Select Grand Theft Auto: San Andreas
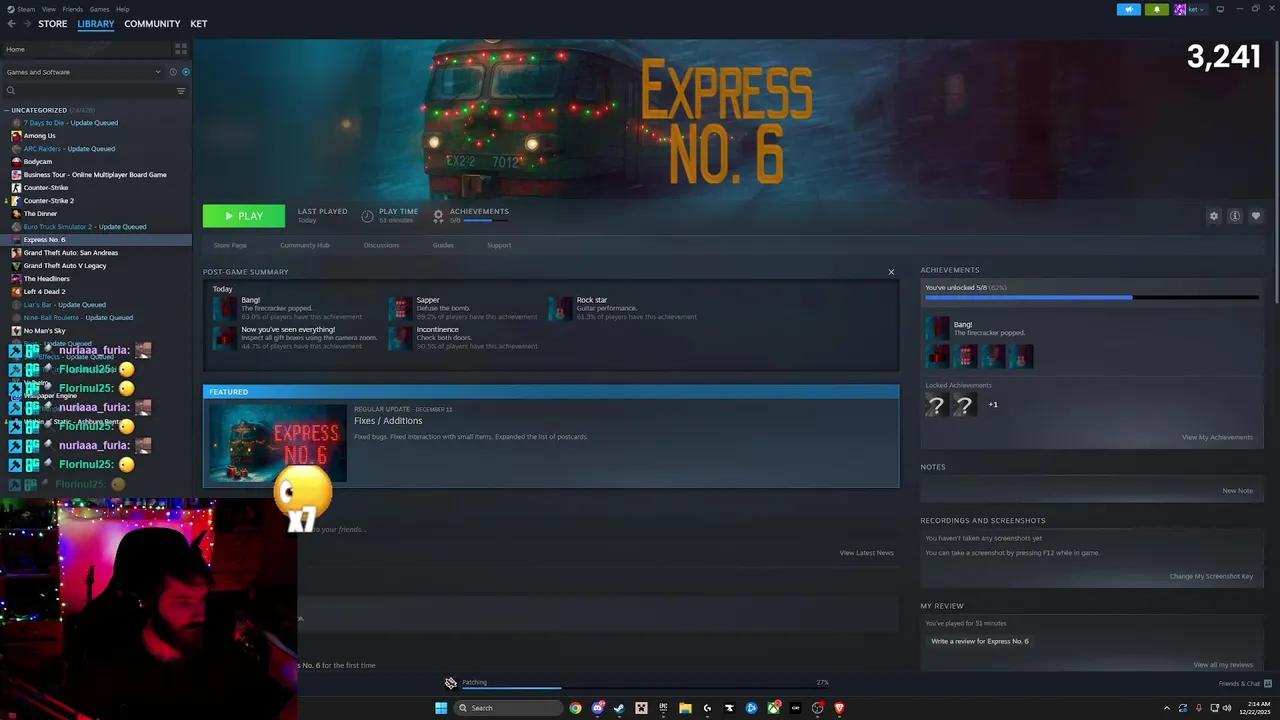The width and height of the screenshot is (1280, 720). point(71,253)
